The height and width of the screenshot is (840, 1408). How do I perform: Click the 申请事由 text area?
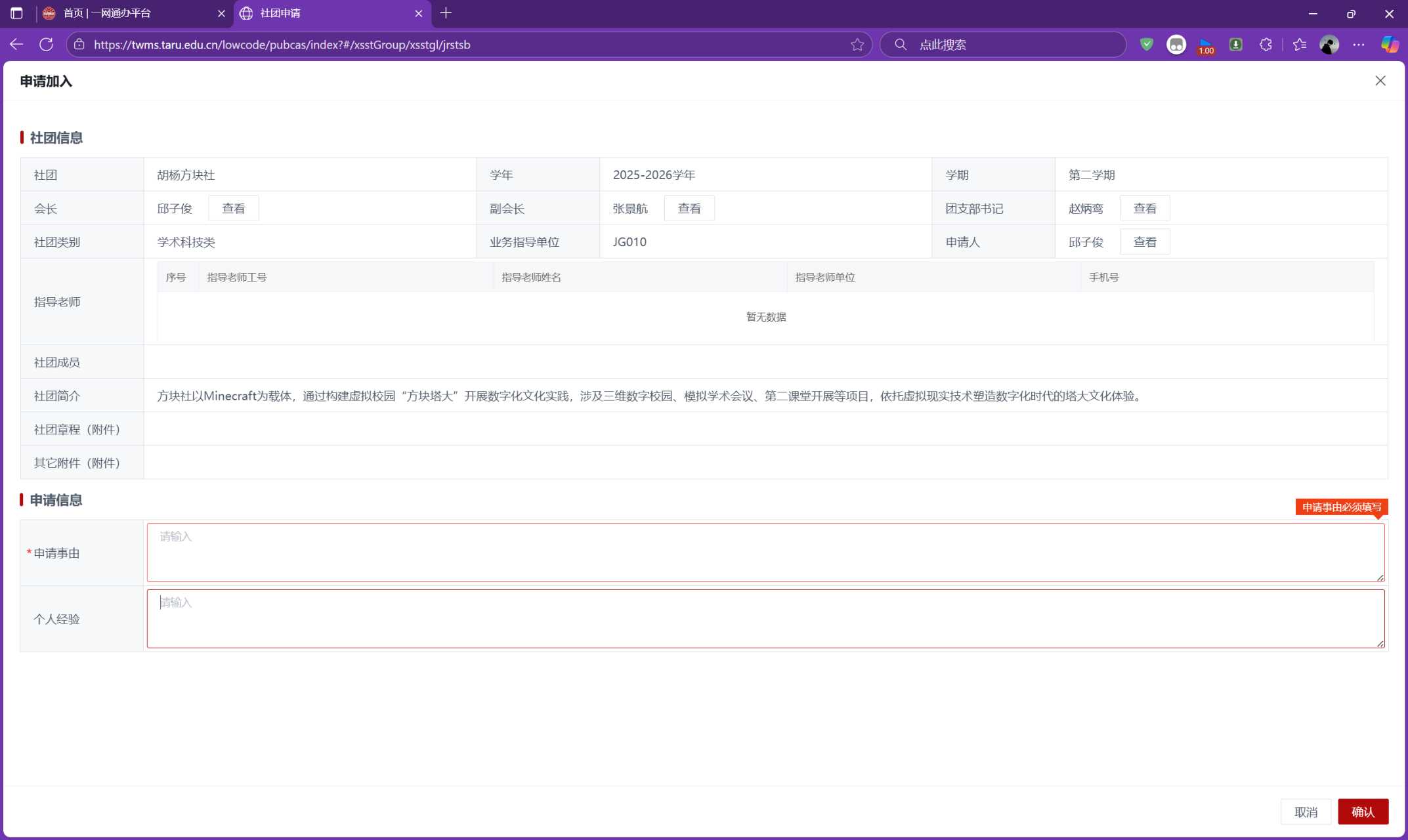[x=765, y=553]
